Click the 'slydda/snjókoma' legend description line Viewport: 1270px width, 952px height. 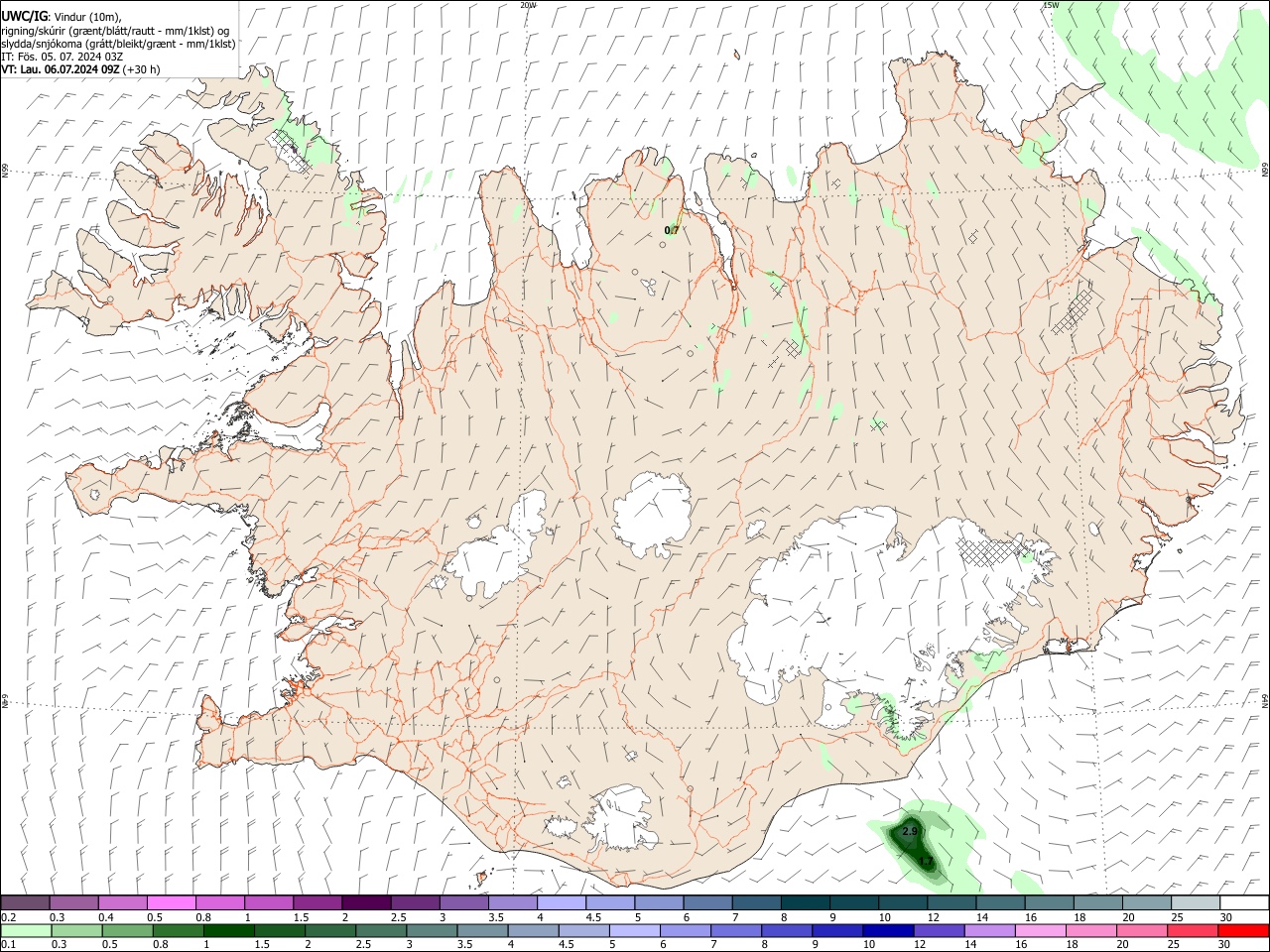pyautogui.click(x=118, y=44)
